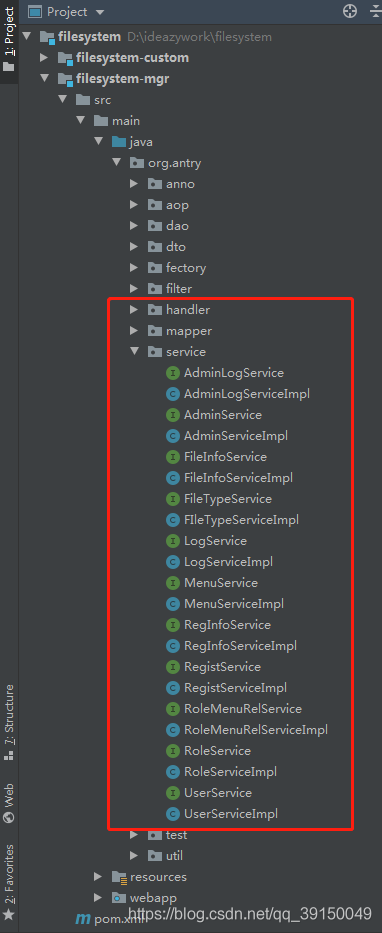Select the RegInfoServiceImpl file
This screenshot has height=933, width=382.
(x=240, y=646)
